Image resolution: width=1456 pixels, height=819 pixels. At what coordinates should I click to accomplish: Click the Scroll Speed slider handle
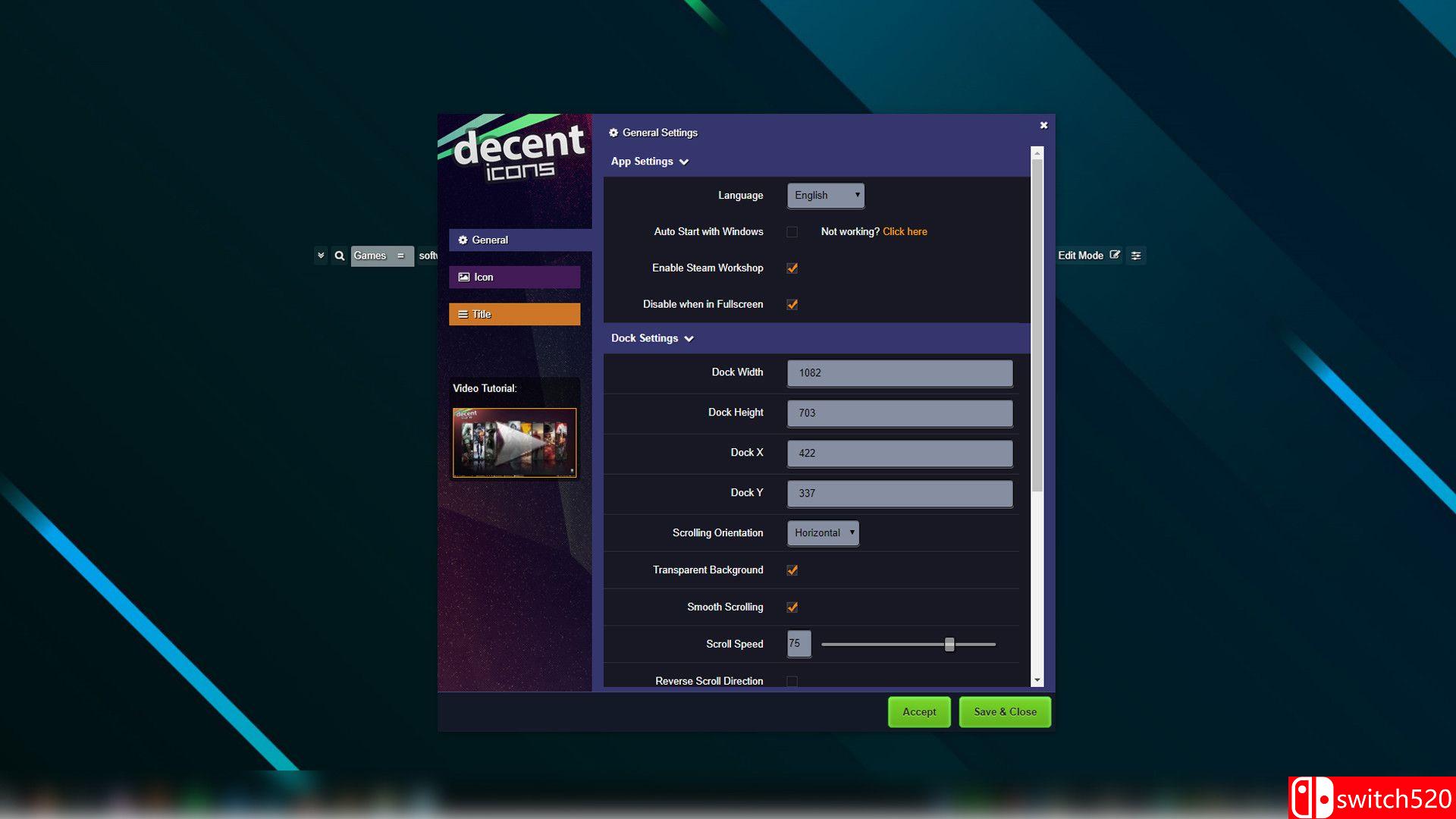click(x=949, y=645)
